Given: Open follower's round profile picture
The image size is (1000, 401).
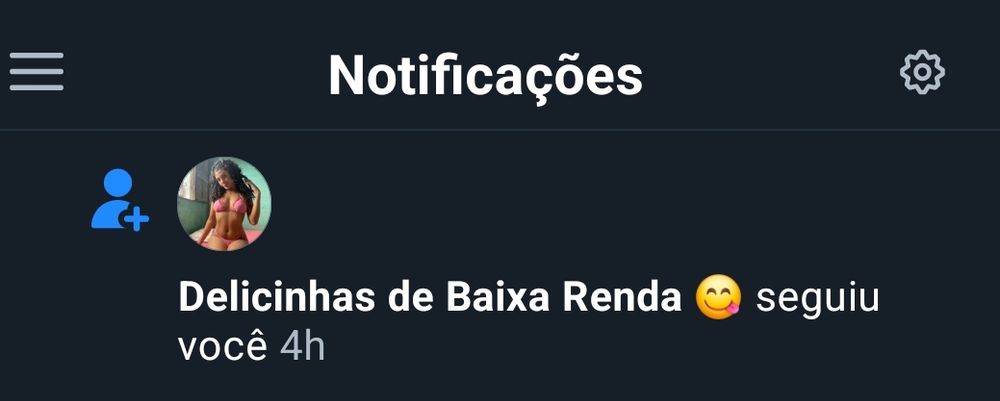Looking at the screenshot, I should pyautogui.click(x=224, y=204).
